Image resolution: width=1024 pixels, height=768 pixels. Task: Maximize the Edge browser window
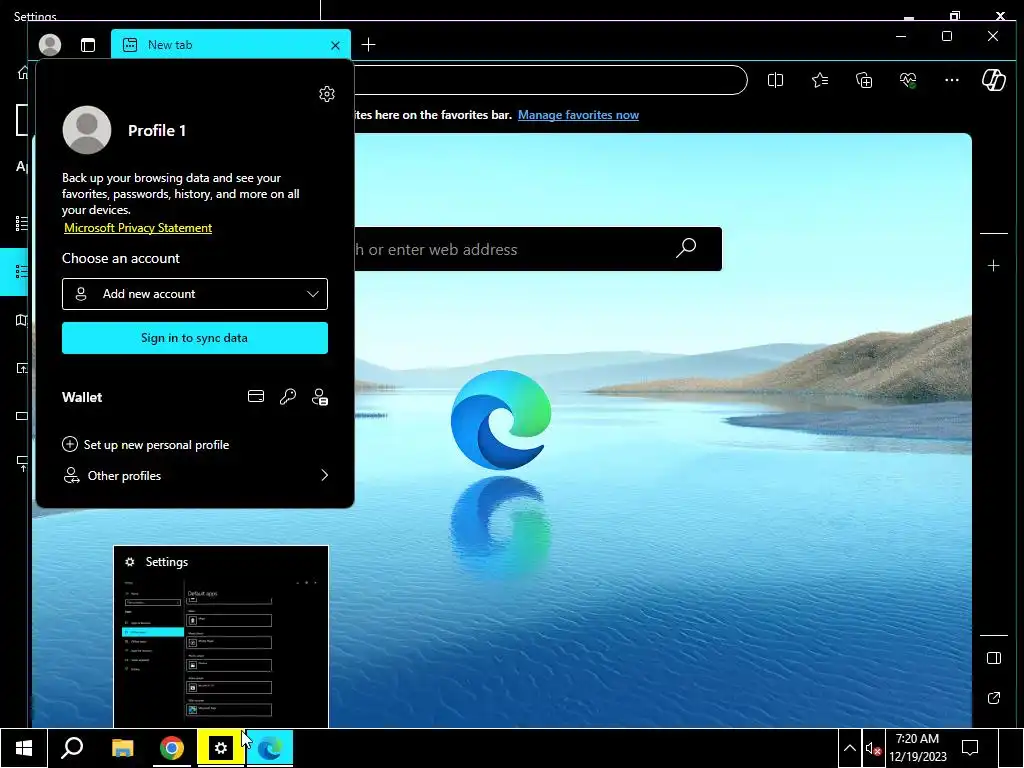click(x=947, y=37)
